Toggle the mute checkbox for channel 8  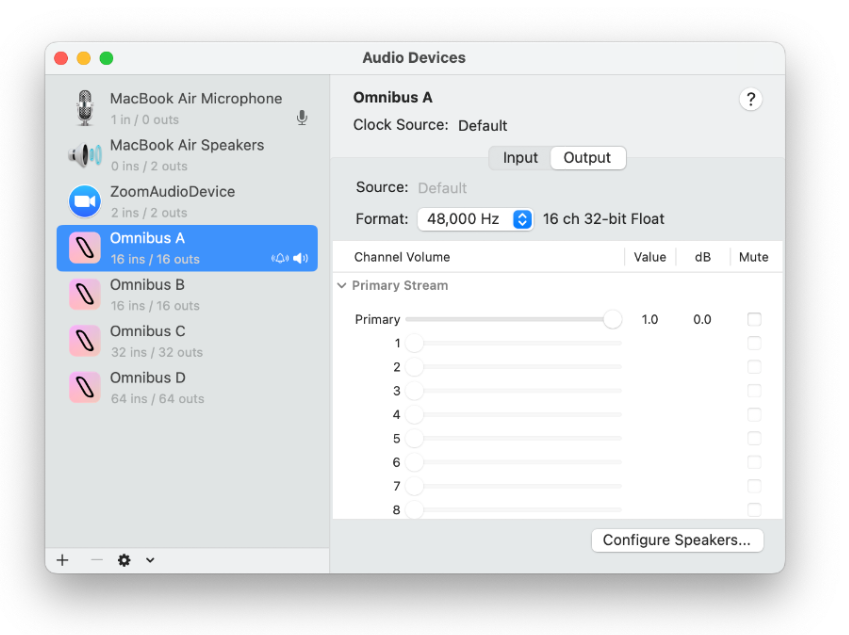tap(754, 510)
